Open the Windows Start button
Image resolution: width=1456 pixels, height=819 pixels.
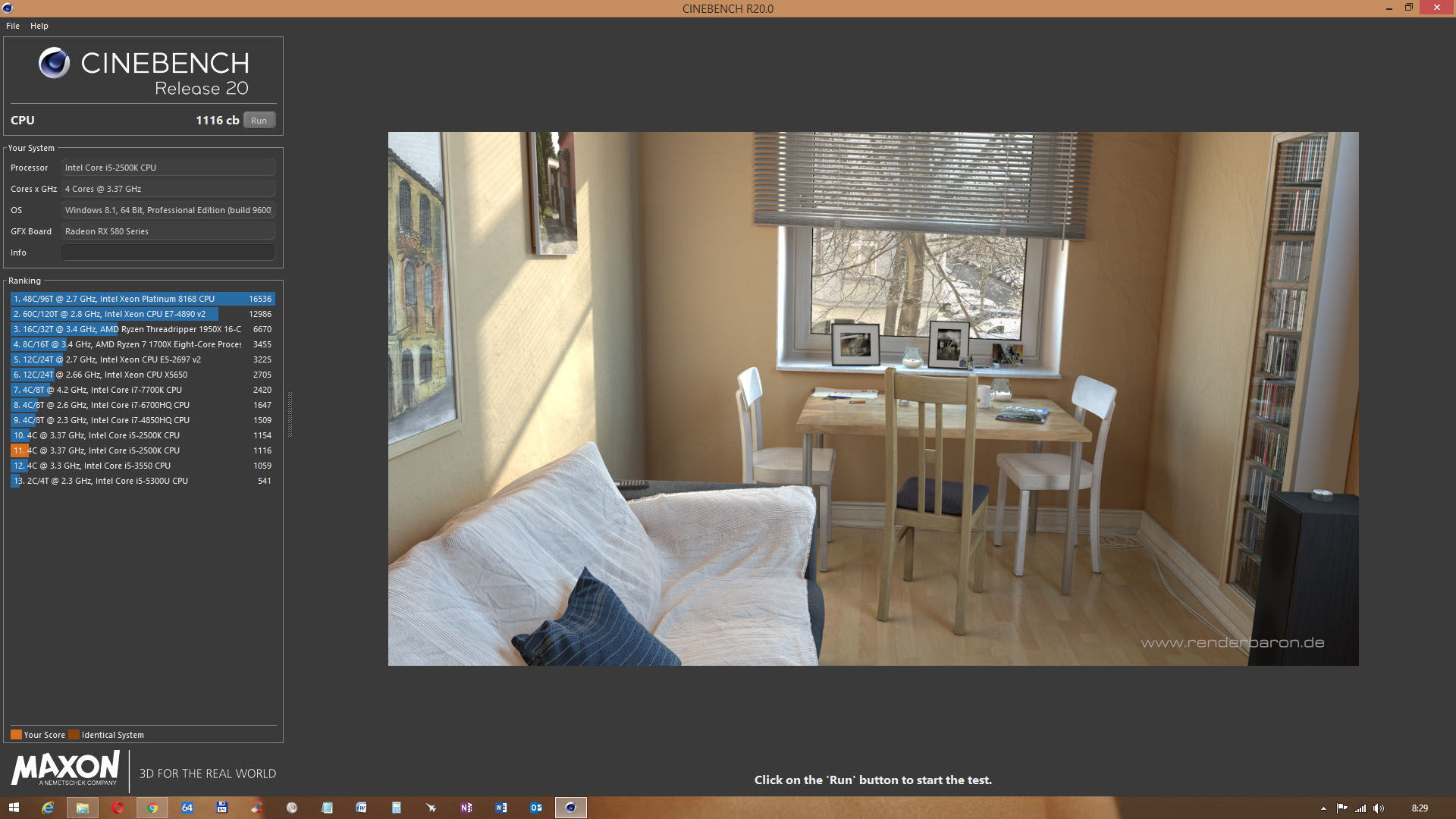(x=14, y=808)
